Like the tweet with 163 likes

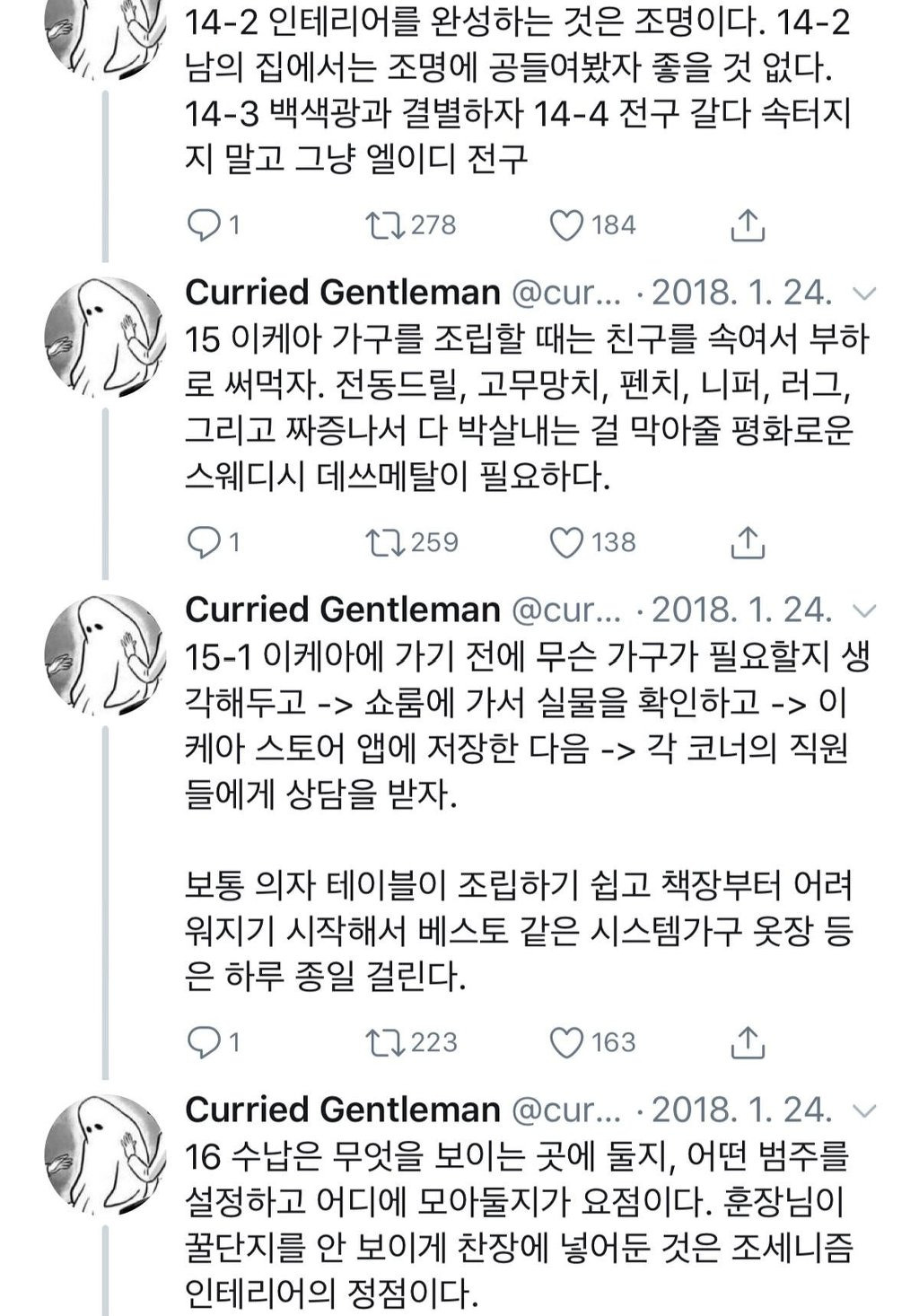click(566, 1042)
